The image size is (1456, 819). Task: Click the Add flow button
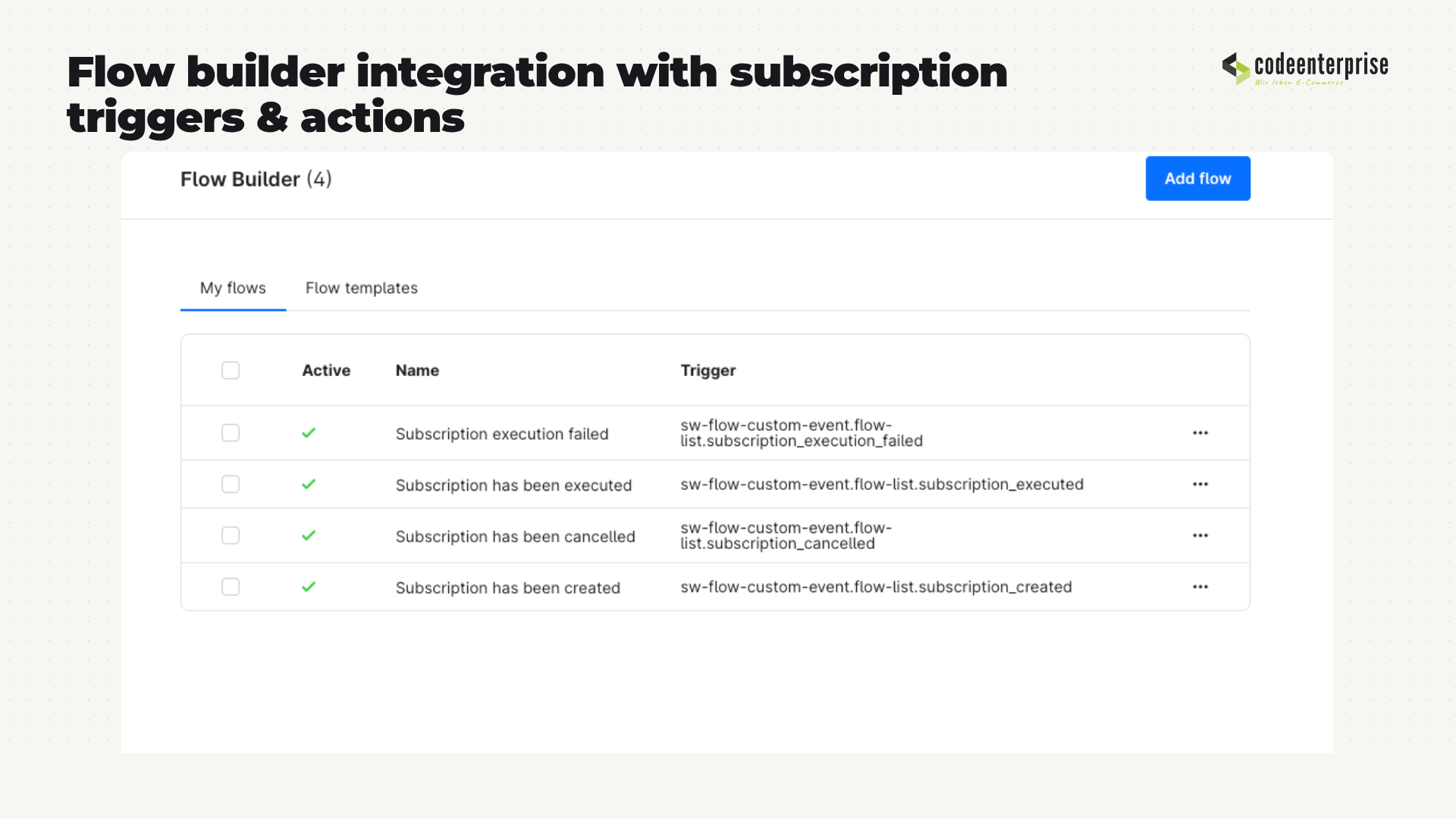[x=1197, y=179]
